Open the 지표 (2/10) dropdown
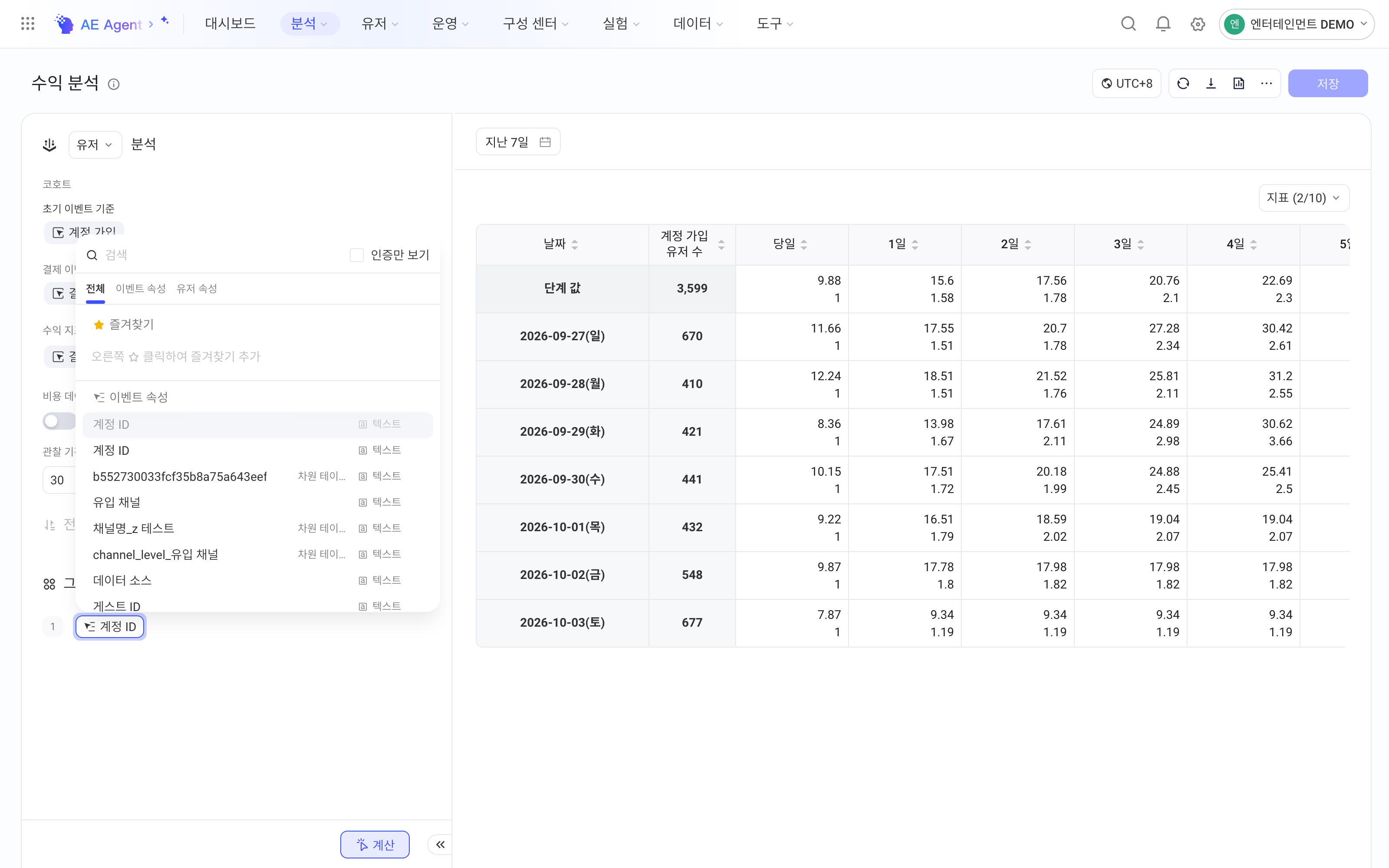The height and width of the screenshot is (868, 1389). [x=1303, y=198]
